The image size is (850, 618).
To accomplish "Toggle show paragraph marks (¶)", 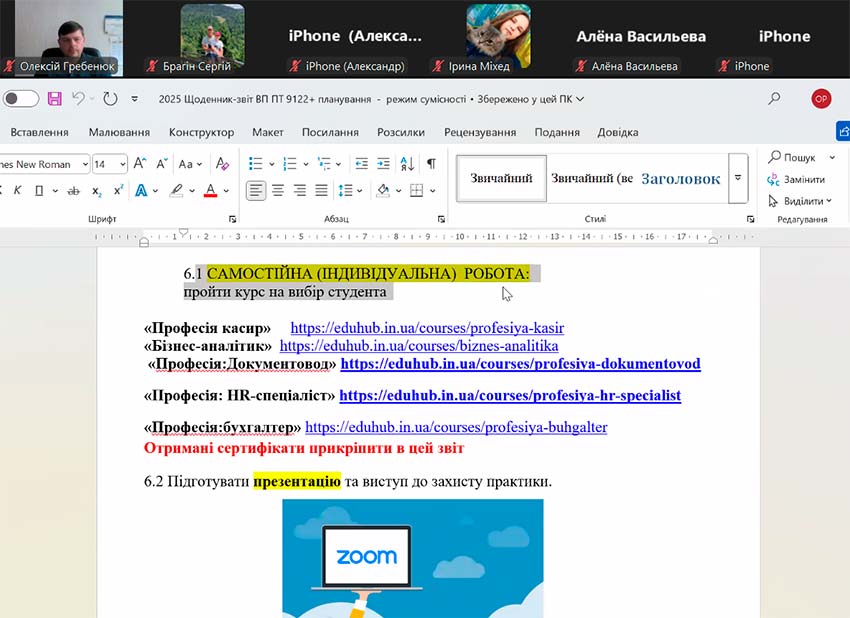I will [431, 164].
